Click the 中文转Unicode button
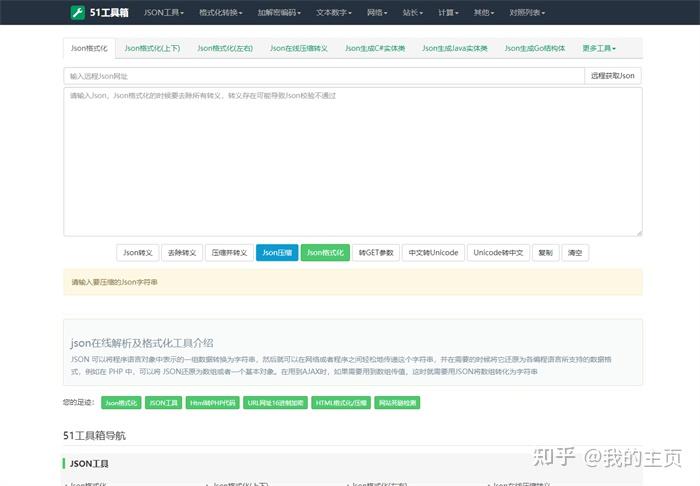Image resolution: width=700 pixels, height=486 pixels. tap(433, 253)
